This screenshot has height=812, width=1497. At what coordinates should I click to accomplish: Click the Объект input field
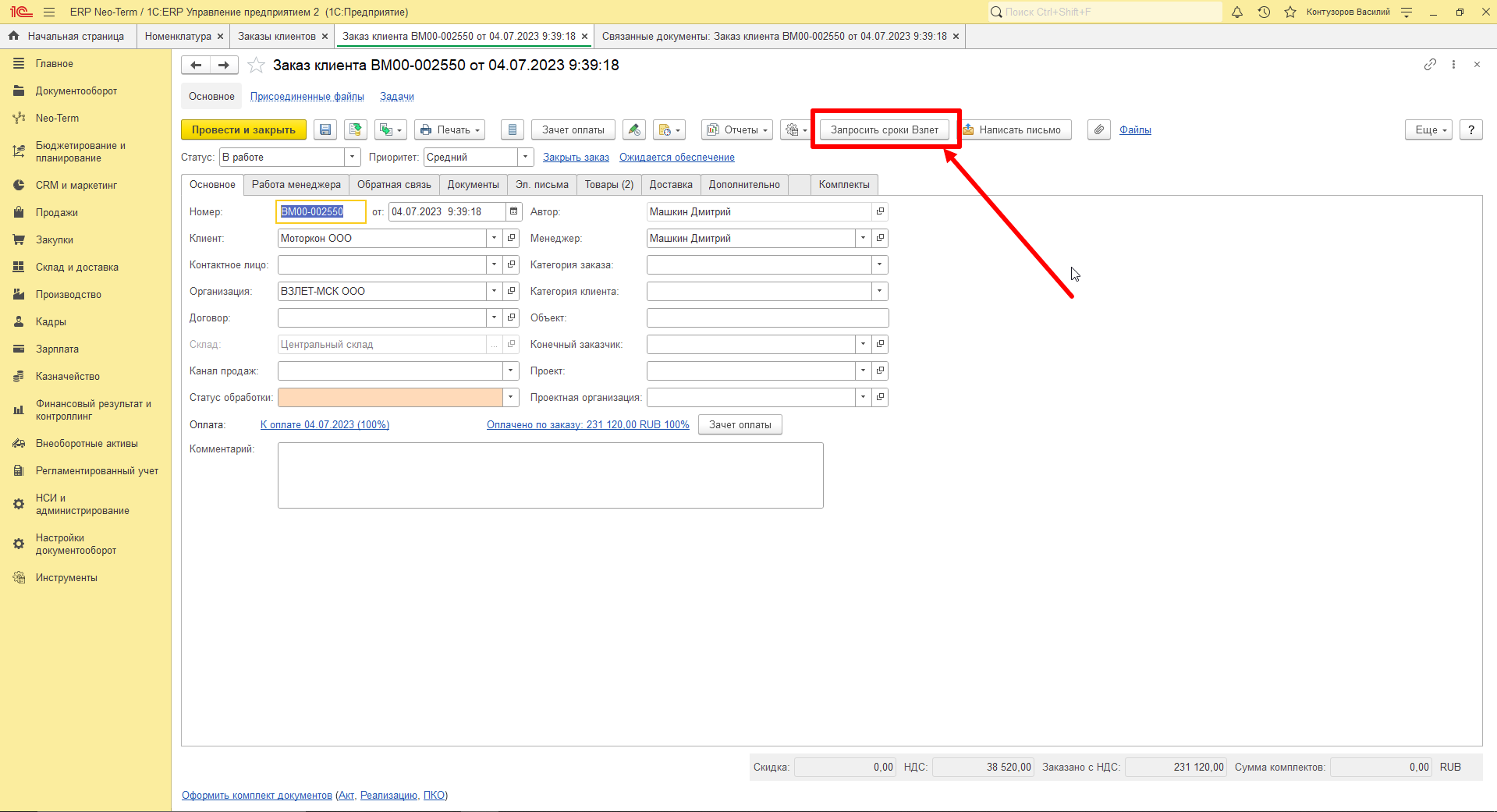(x=768, y=318)
